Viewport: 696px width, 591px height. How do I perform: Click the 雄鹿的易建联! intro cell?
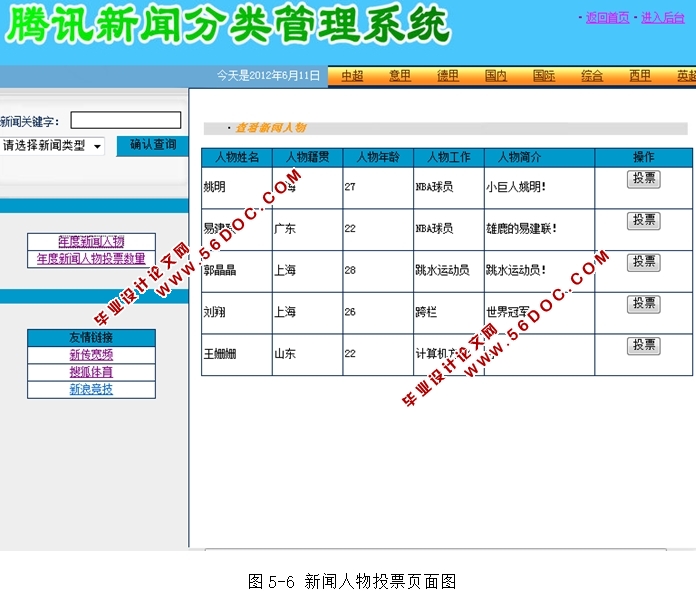point(539,229)
